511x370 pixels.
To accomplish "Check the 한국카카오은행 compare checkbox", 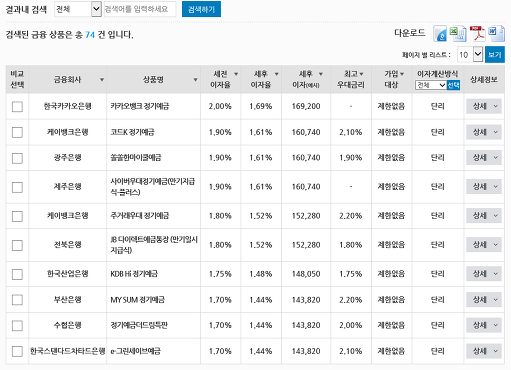I will pos(17,107).
